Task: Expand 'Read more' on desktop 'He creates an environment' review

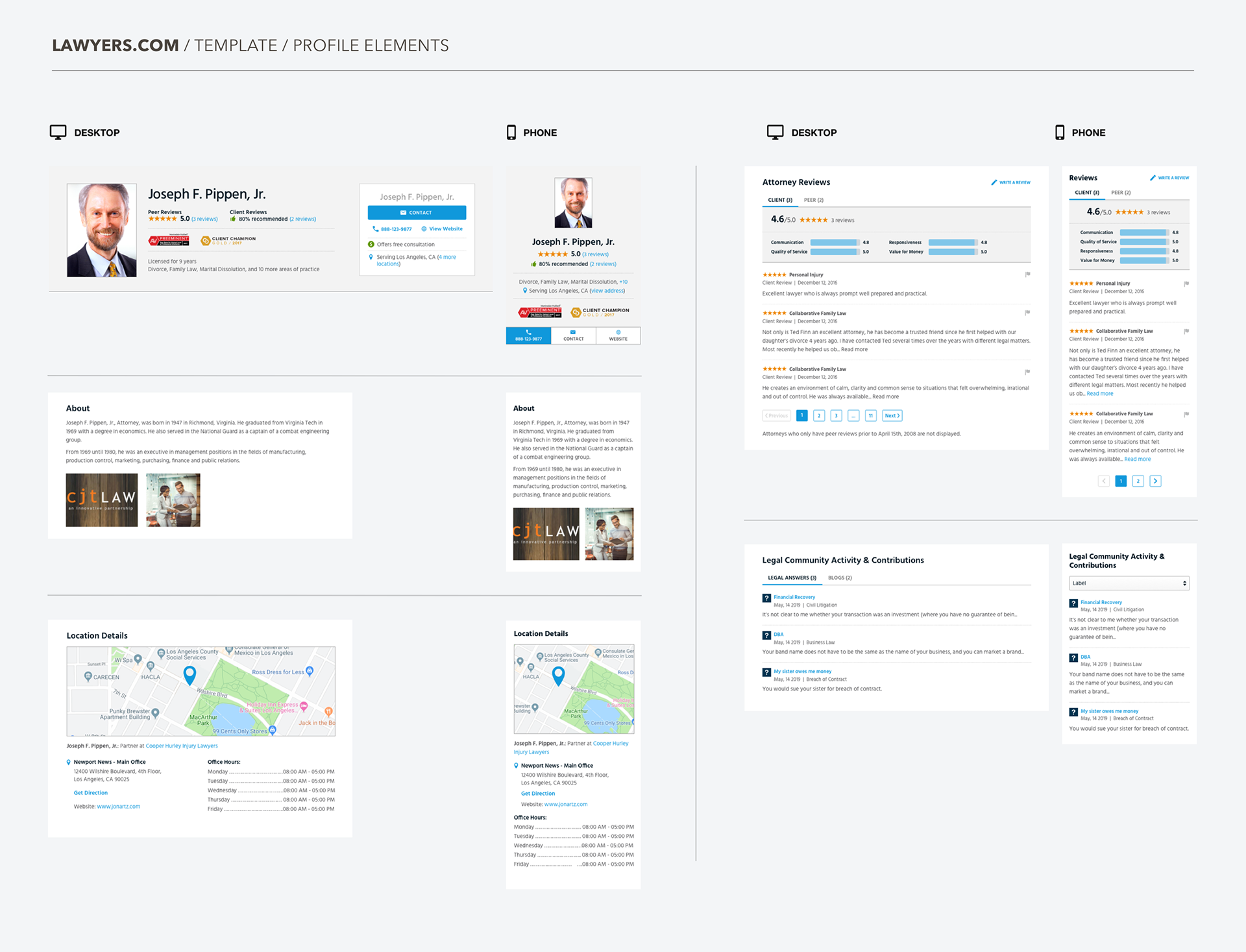Action: coord(885,397)
